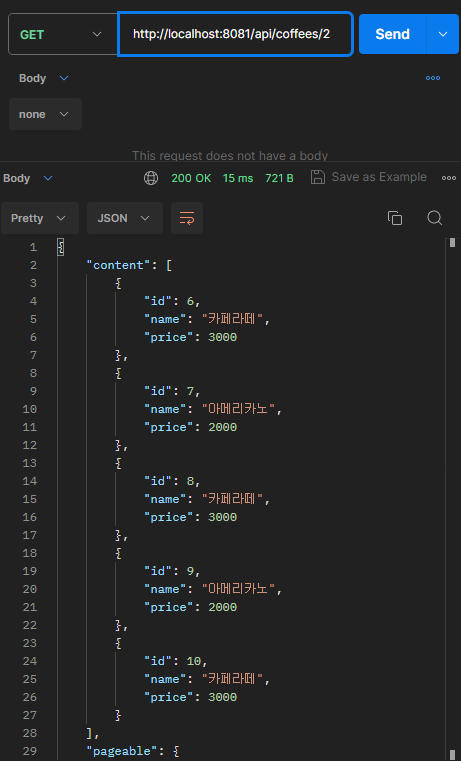This screenshot has width=461, height=761.
Task: Click the 200 OK status label
Action: pyautogui.click(x=191, y=178)
